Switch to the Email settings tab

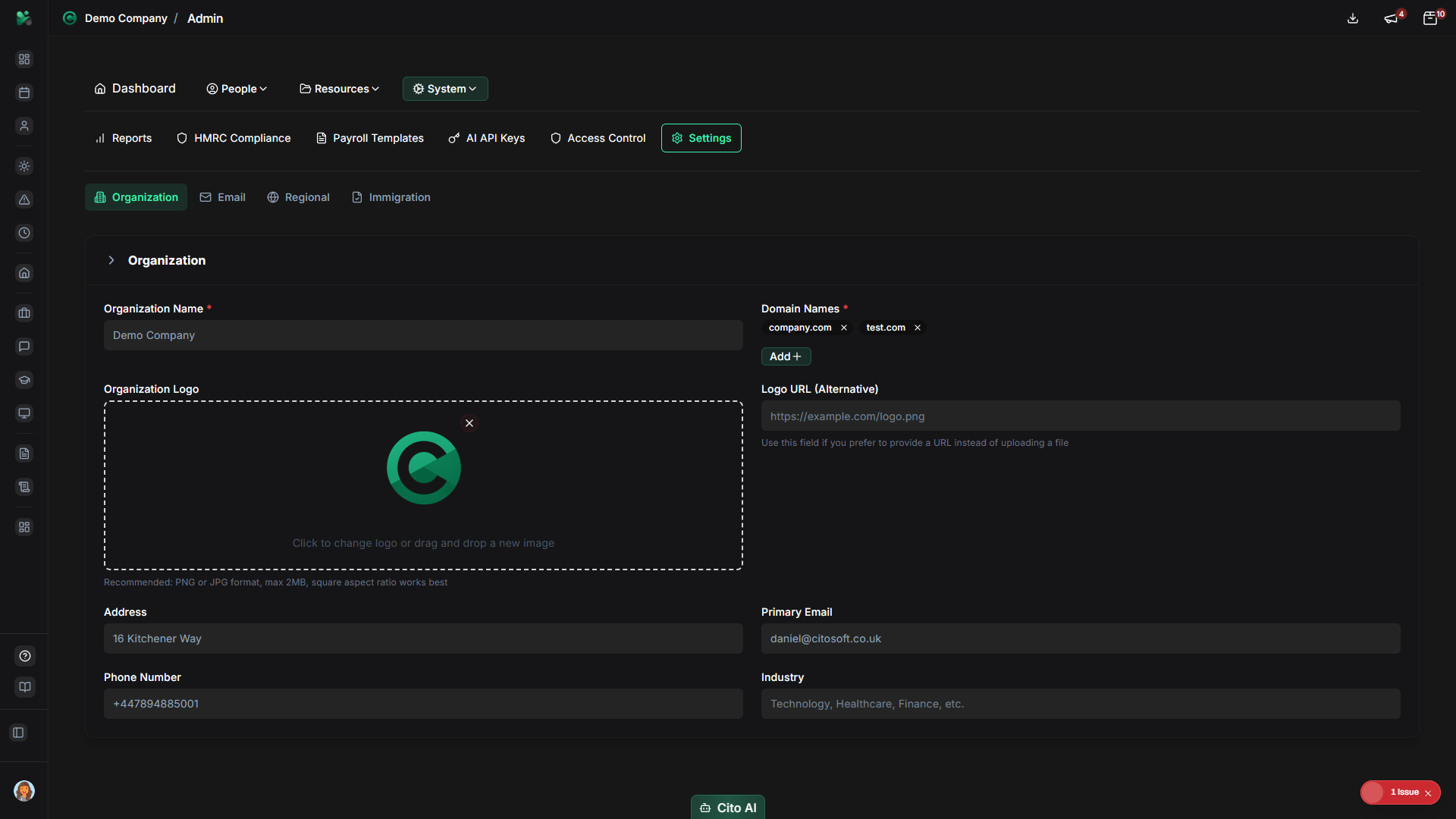click(222, 197)
